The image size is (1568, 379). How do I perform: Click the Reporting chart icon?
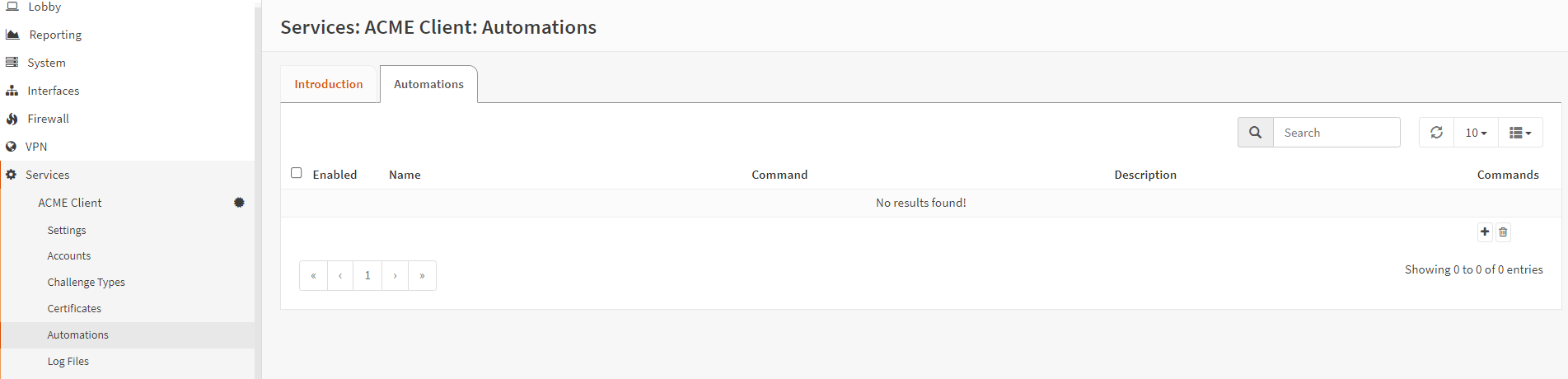pyautogui.click(x=12, y=35)
